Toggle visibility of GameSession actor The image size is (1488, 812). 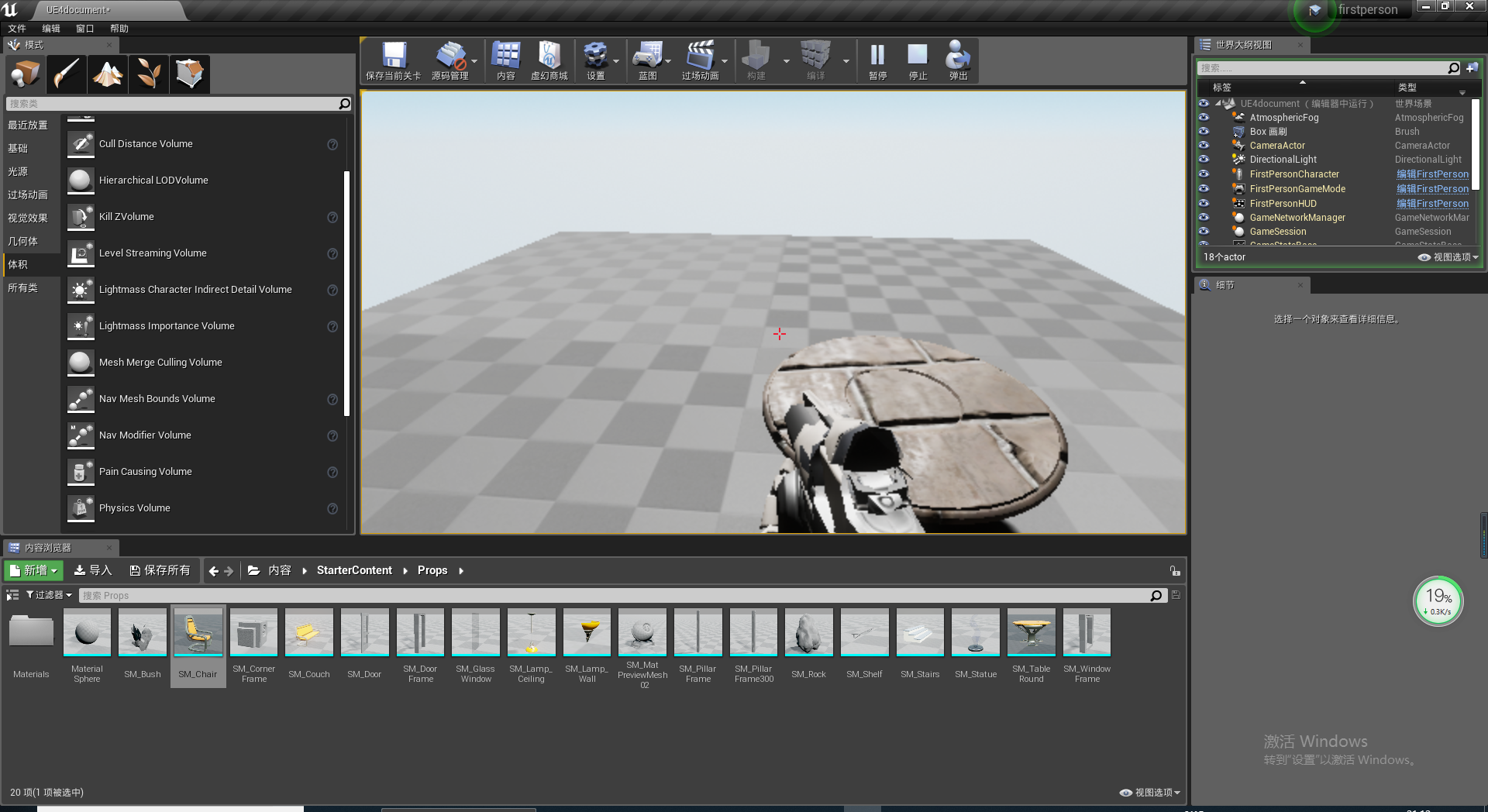click(x=1204, y=232)
